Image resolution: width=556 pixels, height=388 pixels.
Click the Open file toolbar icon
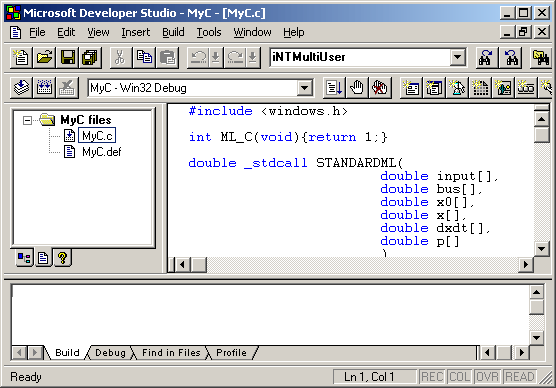coord(44,57)
